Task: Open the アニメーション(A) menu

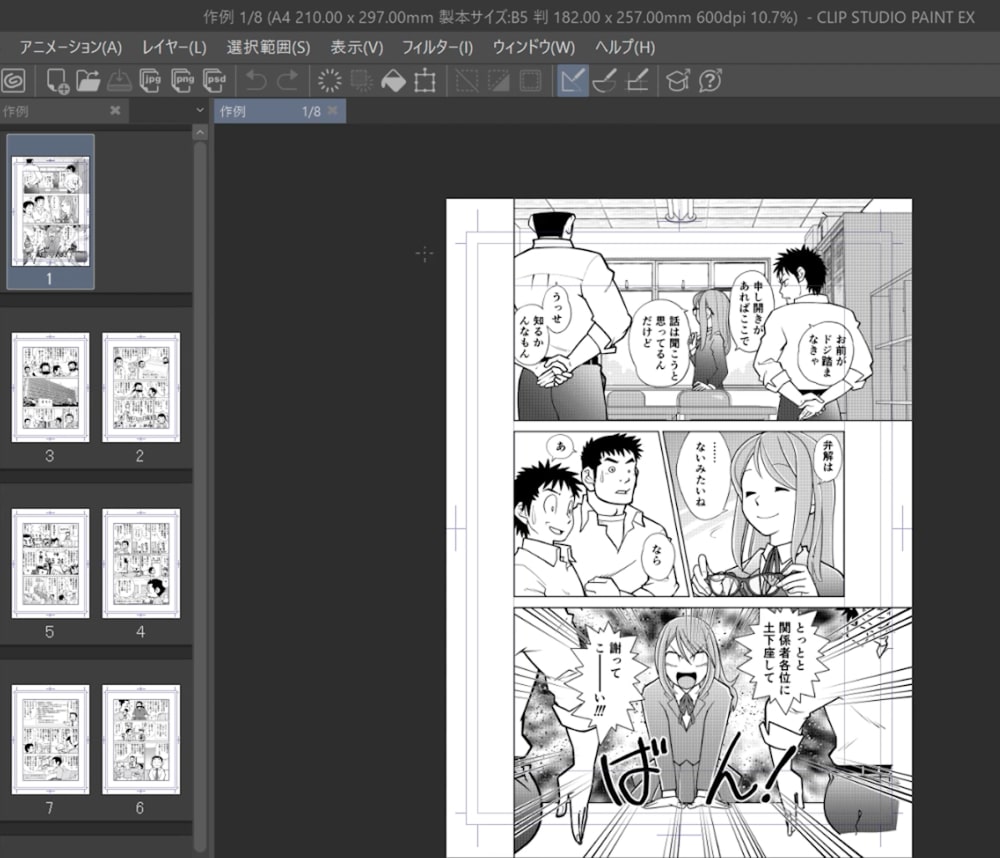Action: coord(71,47)
